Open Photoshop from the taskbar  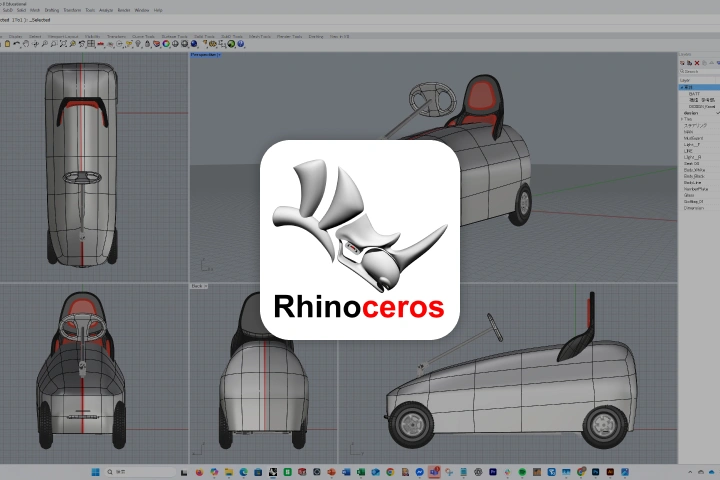(596, 472)
